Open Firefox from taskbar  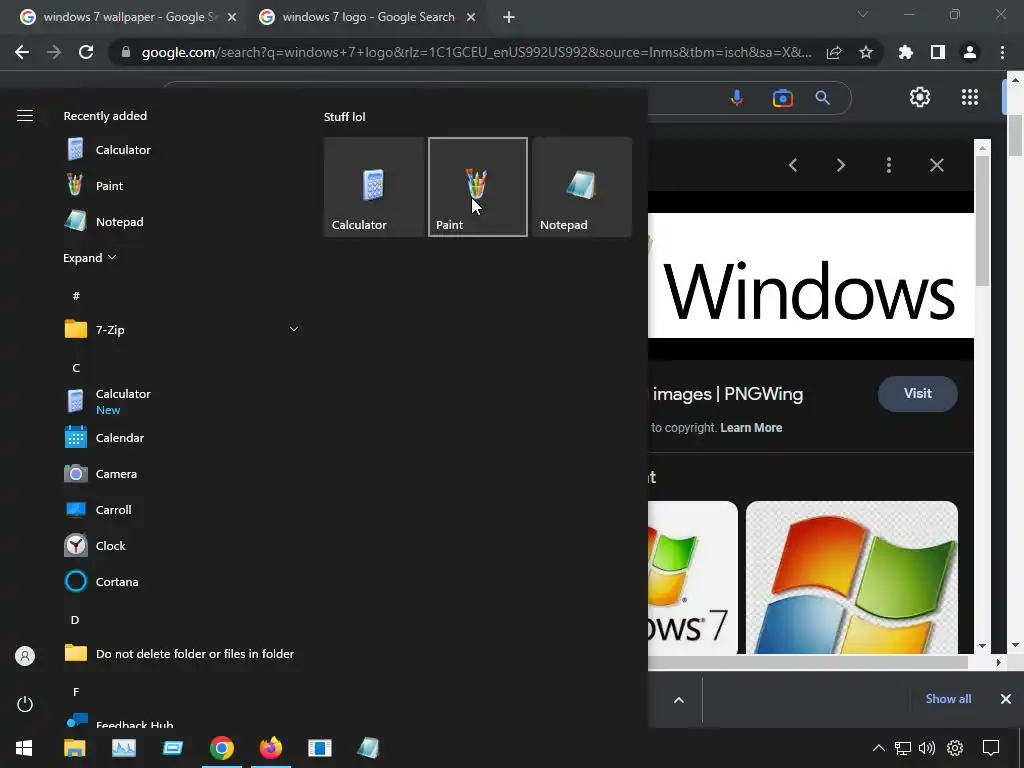(x=270, y=748)
